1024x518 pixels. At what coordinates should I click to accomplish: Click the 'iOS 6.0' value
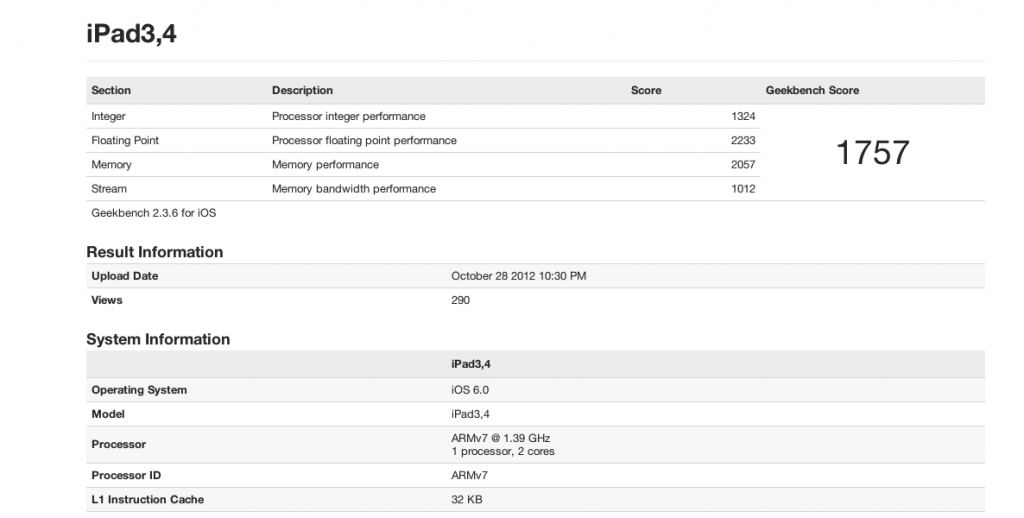point(470,390)
